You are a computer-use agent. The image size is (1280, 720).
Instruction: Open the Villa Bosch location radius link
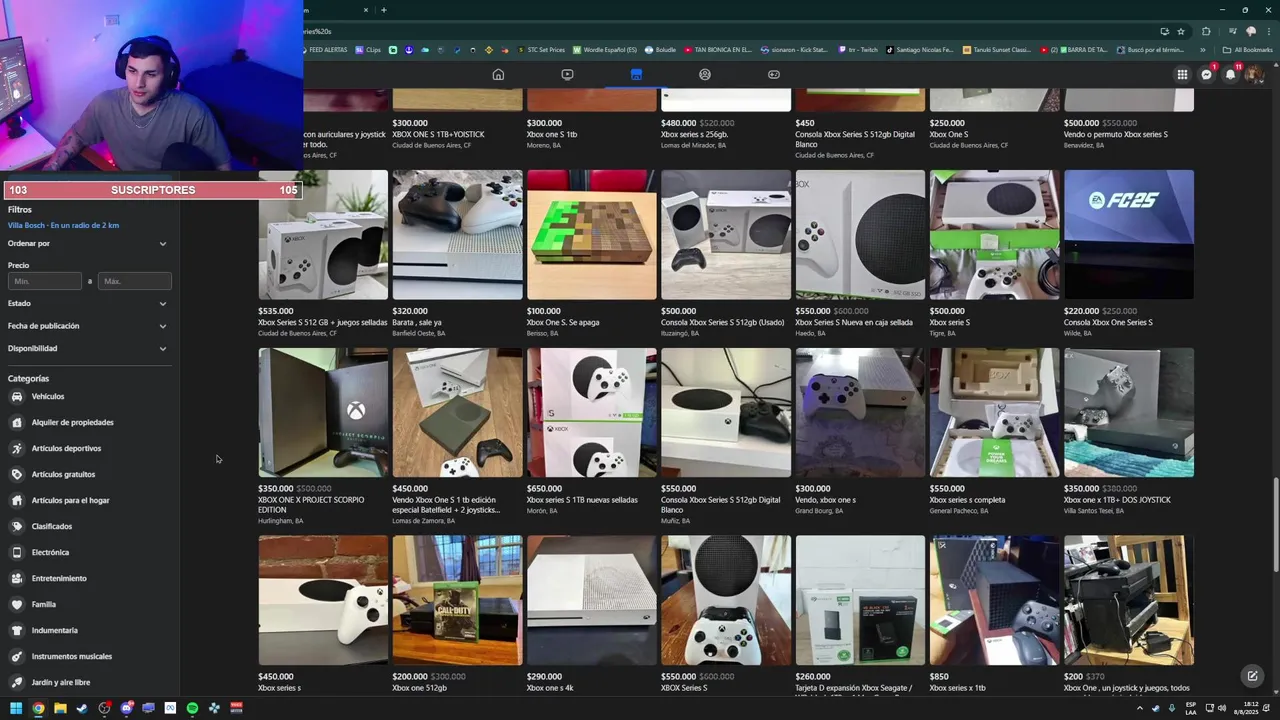(63, 226)
